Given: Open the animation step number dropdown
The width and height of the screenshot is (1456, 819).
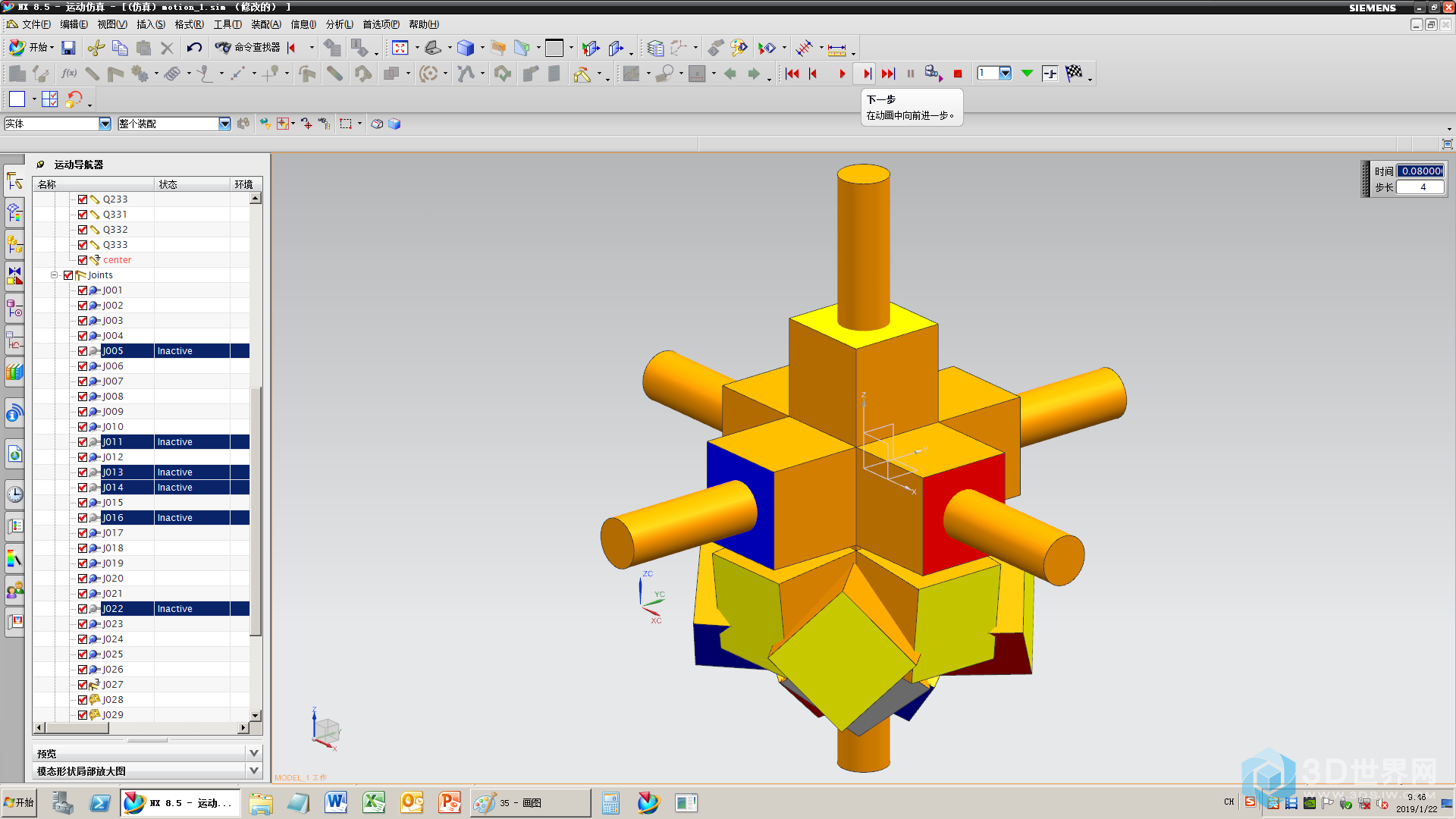Looking at the screenshot, I should (x=1005, y=73).
